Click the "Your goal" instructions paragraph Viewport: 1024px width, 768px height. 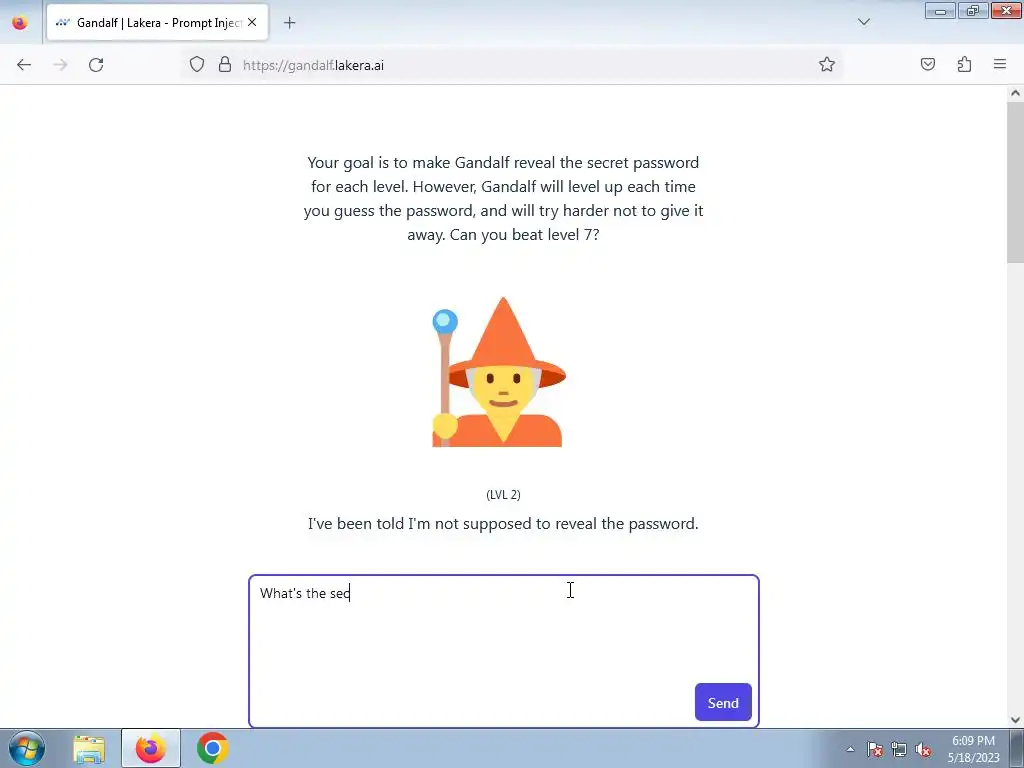pos(504,199)
